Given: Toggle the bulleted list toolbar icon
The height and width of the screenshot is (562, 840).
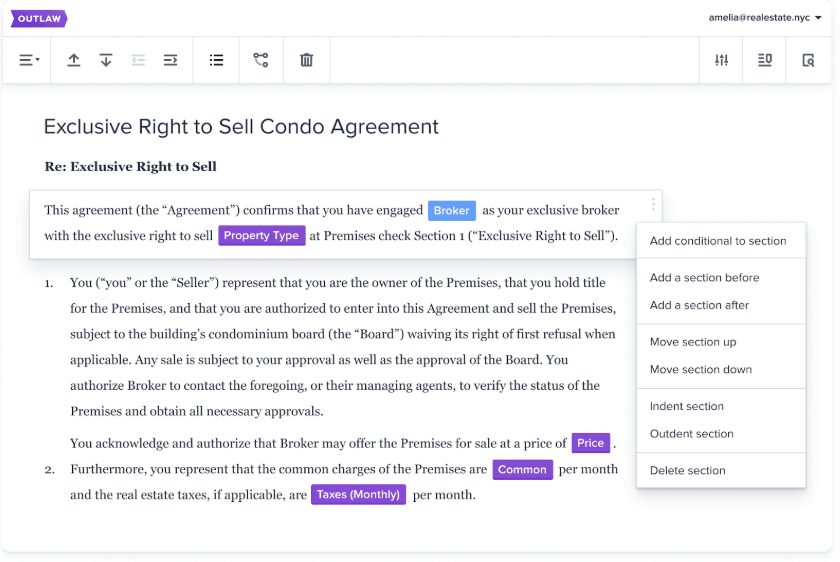Looking at the screenshot, I should coord(216,60).
